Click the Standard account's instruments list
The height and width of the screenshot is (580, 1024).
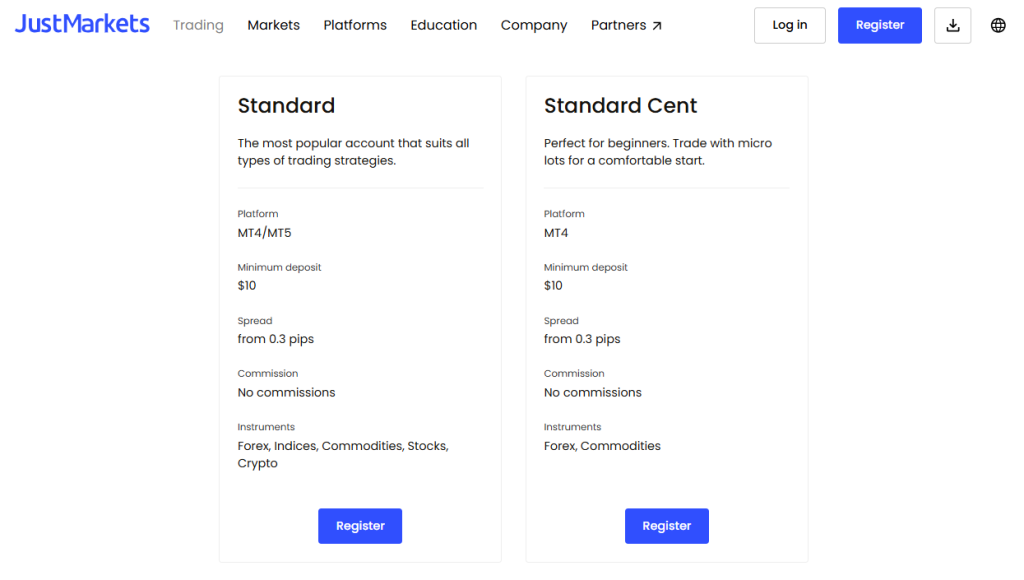click(x=342, y=454)
